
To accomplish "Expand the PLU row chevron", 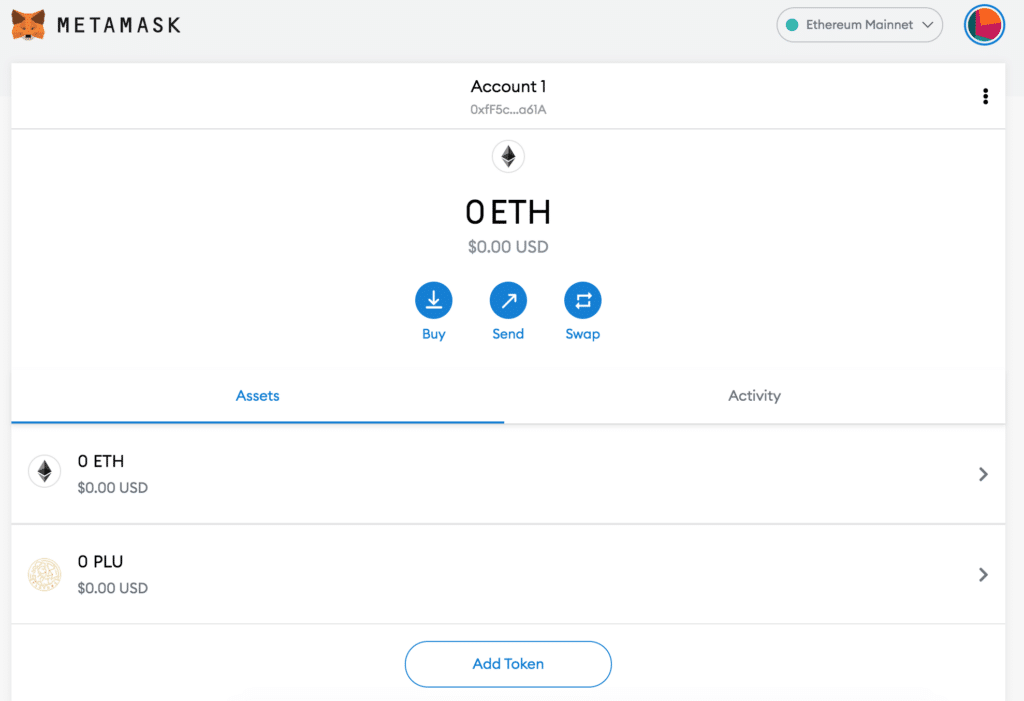I will pos(983,575).
